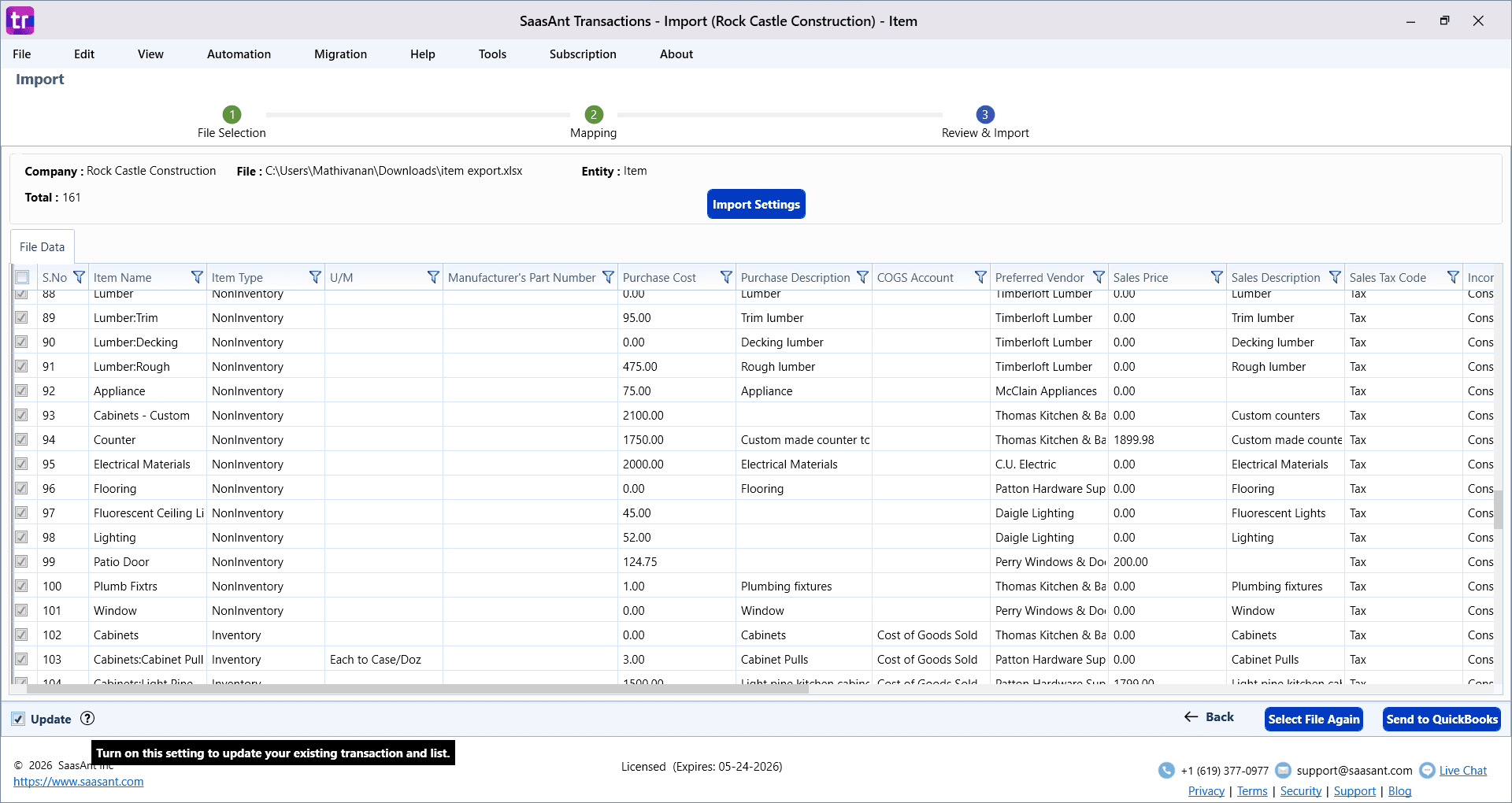This screenshot has width=1512, height=803.
Task: Open the File menu
Action: tap(22, 54)
